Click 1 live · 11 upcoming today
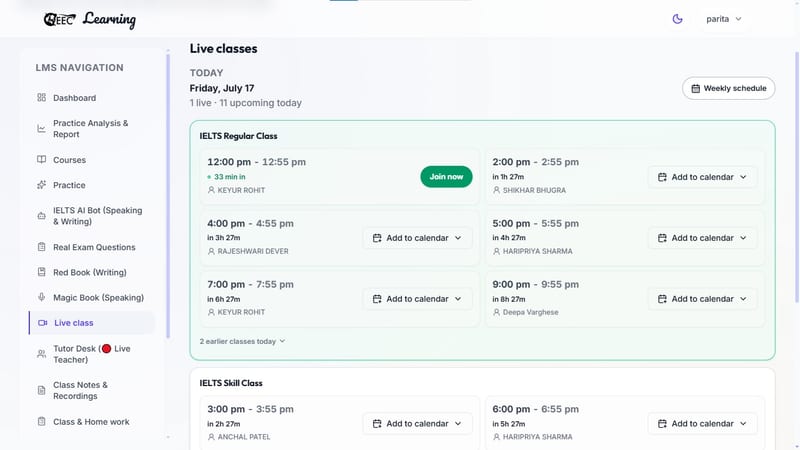800x450 pixels. 245,103
